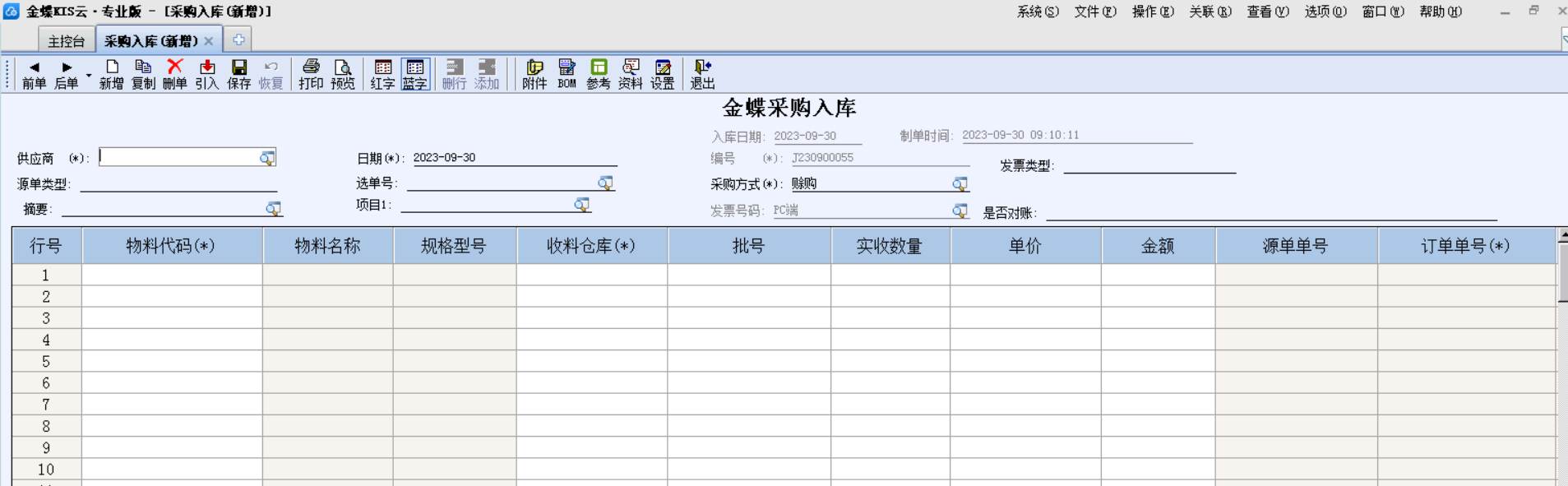Open the 文件(F) menu
The height and width of the screenshot is (486, 1568).
1095,12
